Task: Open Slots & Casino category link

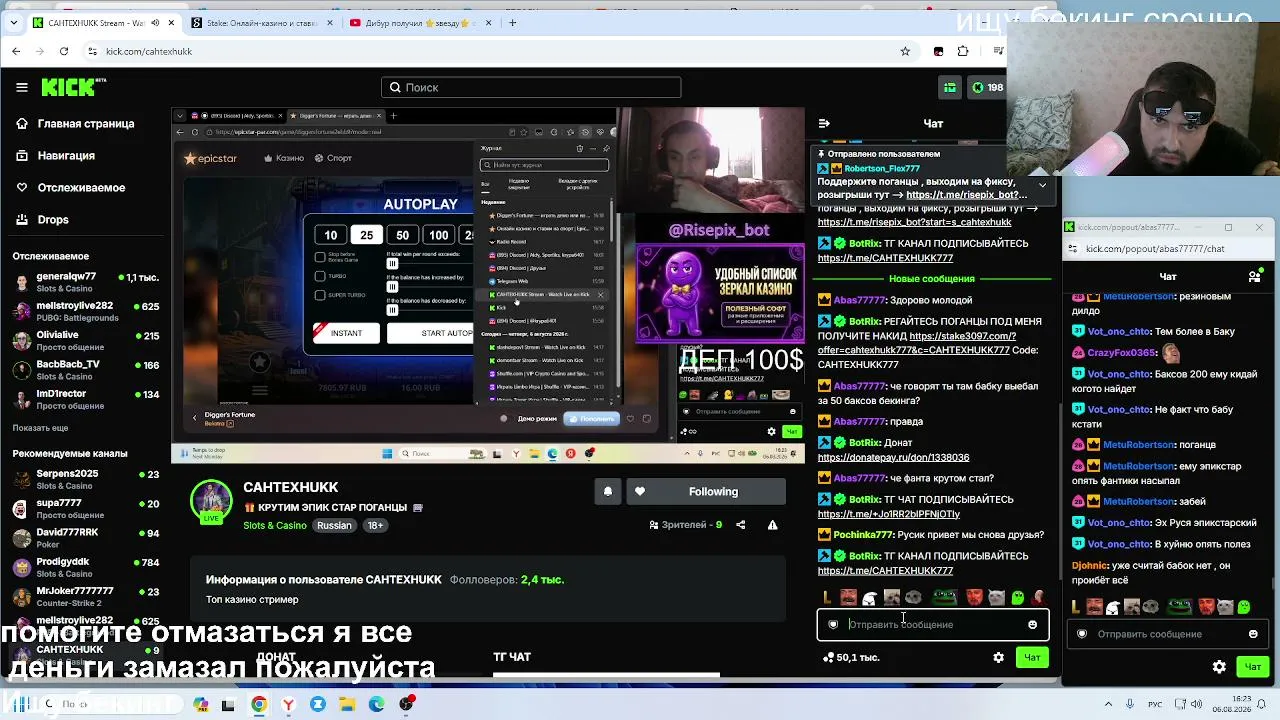Action: (x=275, y=526)
